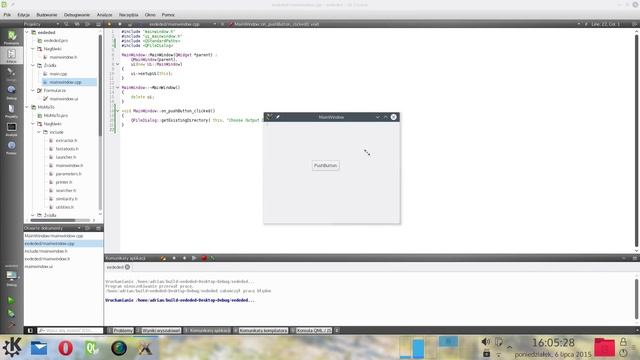The image size is (640, 360).
Task: Select ededed.pro in project tree
Action: coord(56,40)
